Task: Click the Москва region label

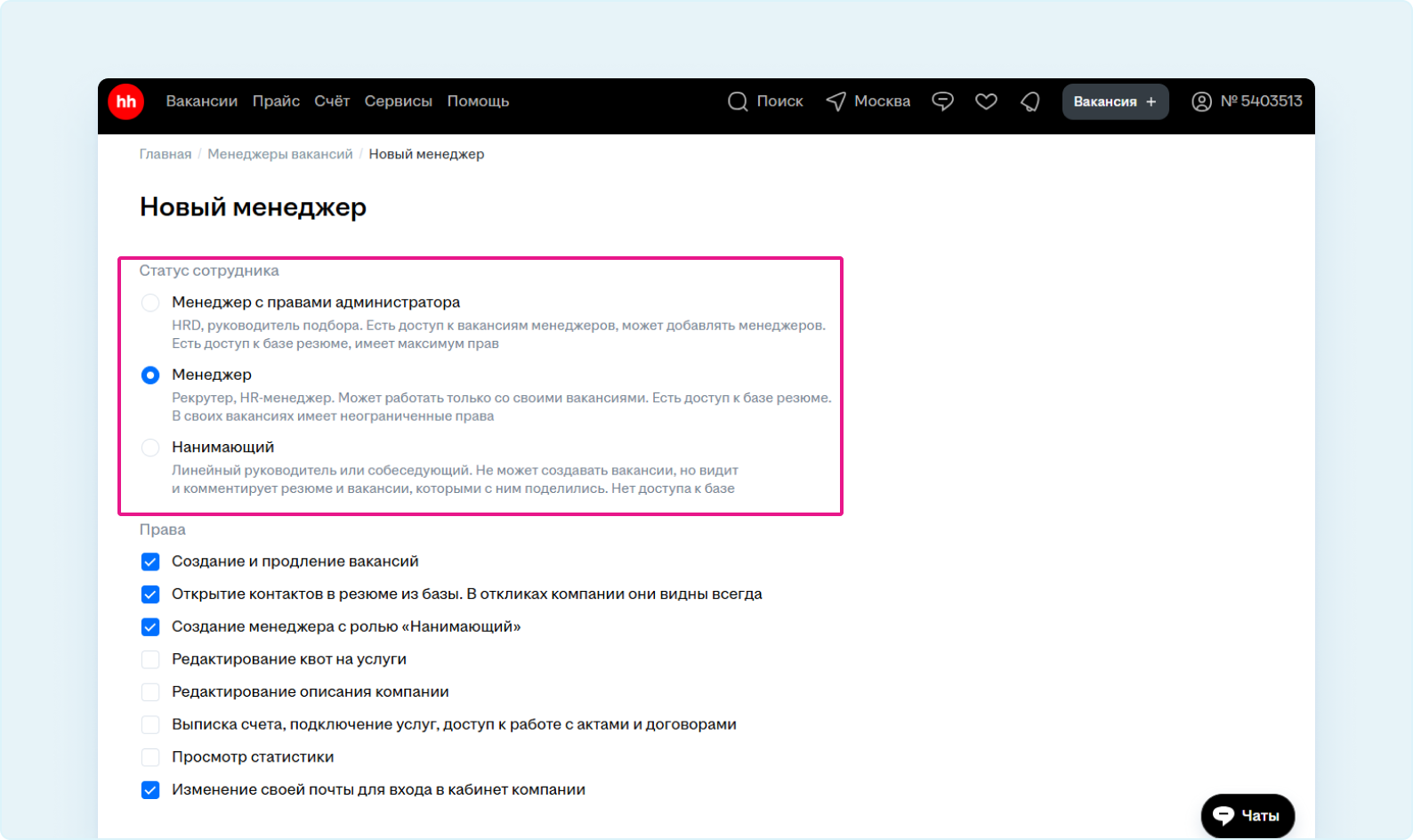Action: coord(882,101)
